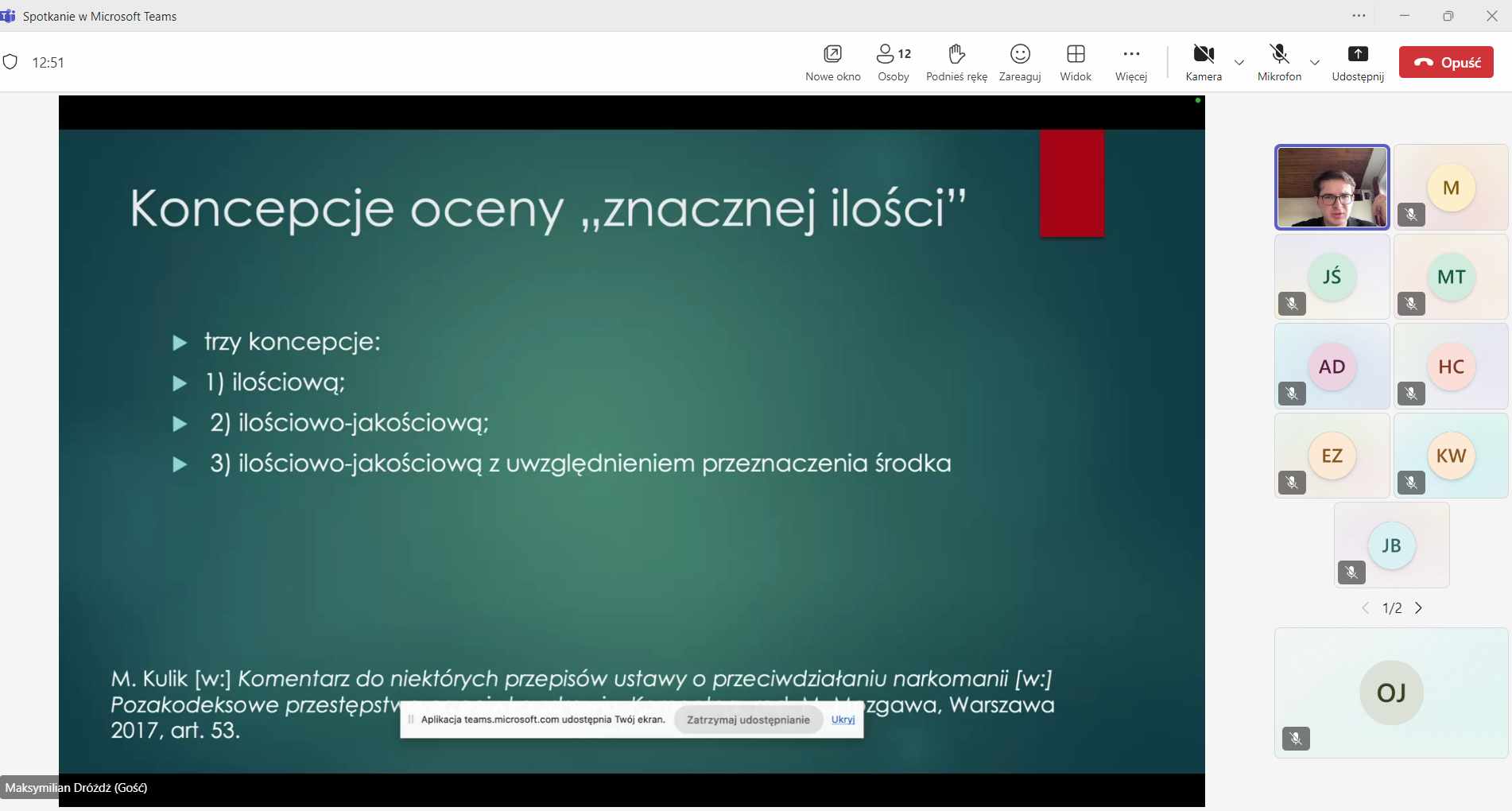
Task: Click muted mic icon on HC tile
Action: (x=1411, y=394)
